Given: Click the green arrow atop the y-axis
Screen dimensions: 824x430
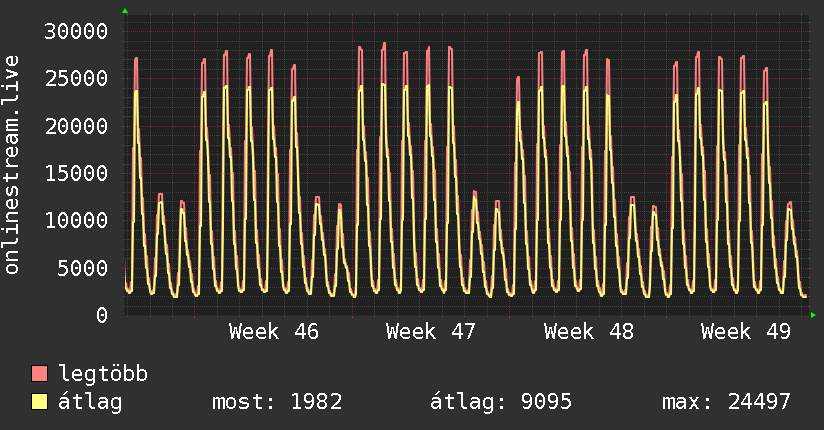Looking at the screenshot, I should click(125, 11).
